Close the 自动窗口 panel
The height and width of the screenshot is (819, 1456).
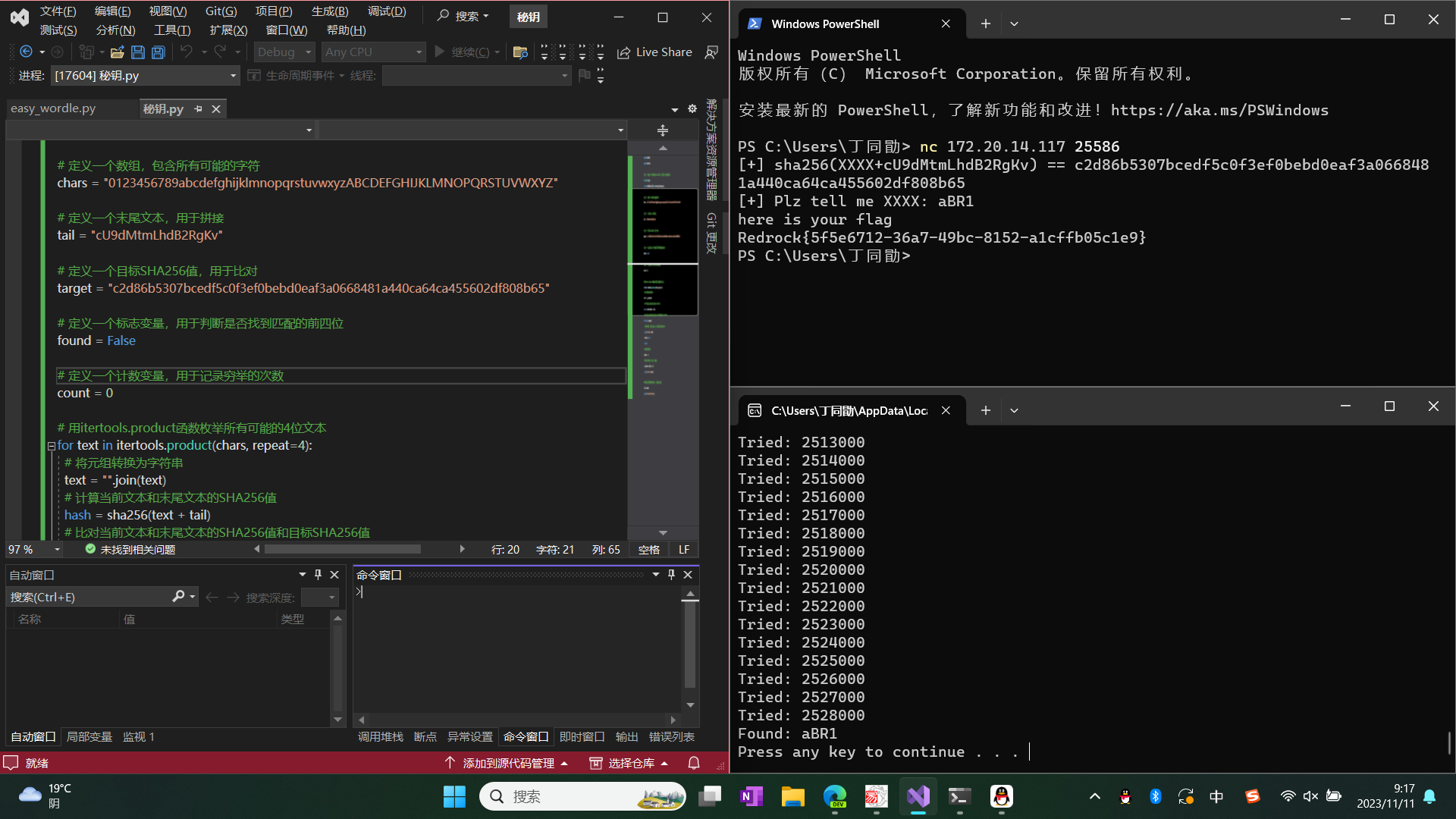[x=334, y=575]
